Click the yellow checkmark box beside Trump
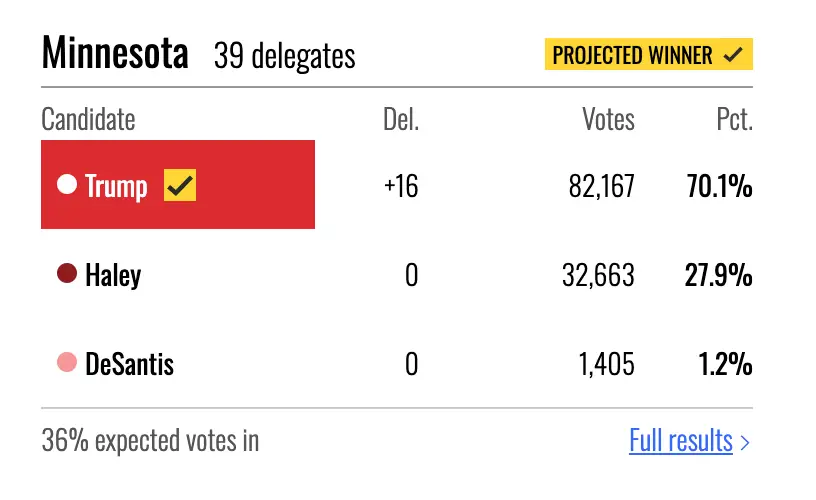The height and width of the screenshot is (500, 816). click(180, 185)
